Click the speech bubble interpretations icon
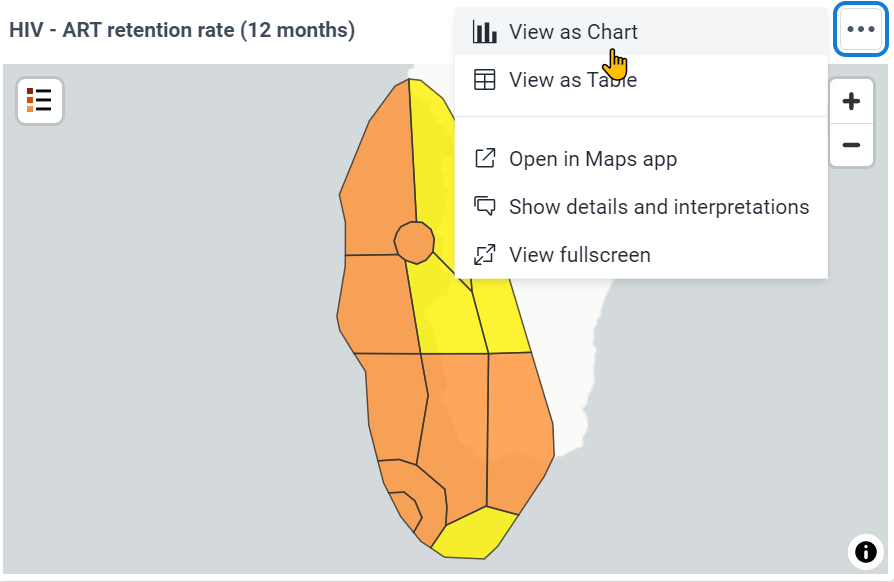894x582 pixels. pyautogui.click(x=485, y=206)
